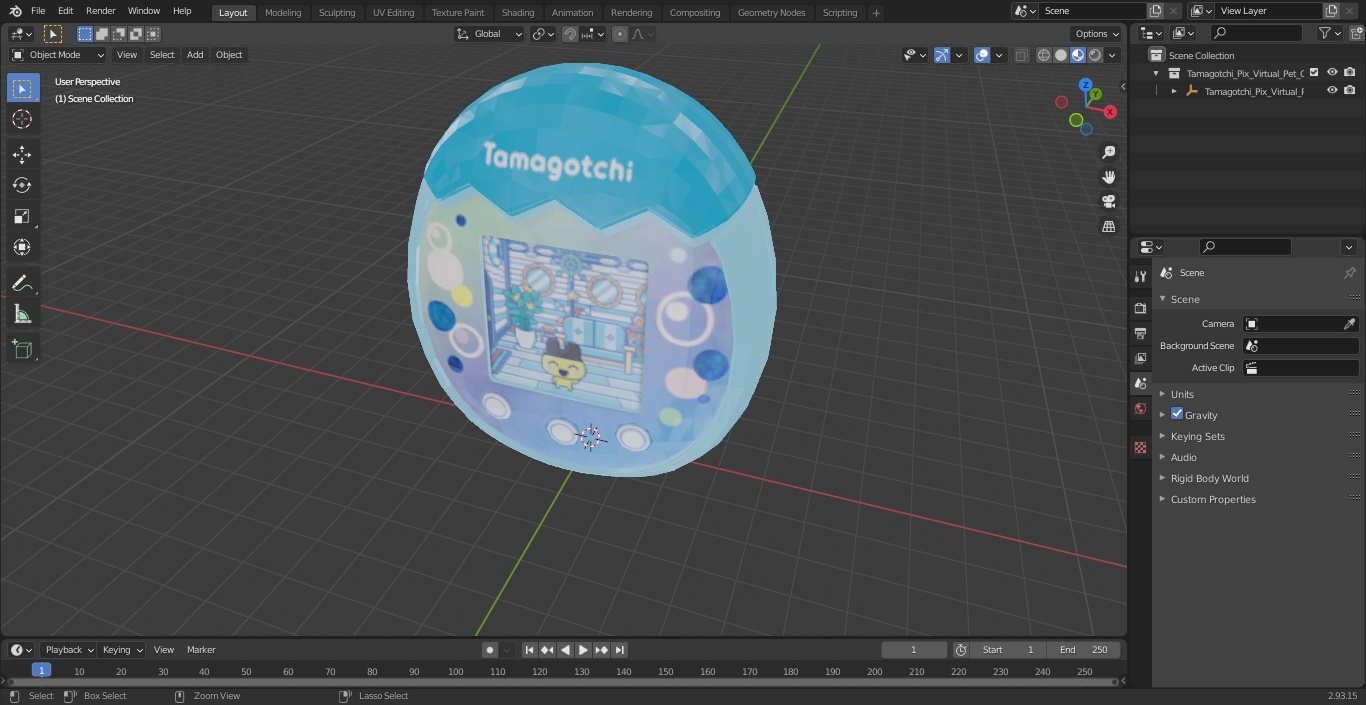Toggle snapping magnet button
Screen dimensions: 1366x705
[569, 34]
